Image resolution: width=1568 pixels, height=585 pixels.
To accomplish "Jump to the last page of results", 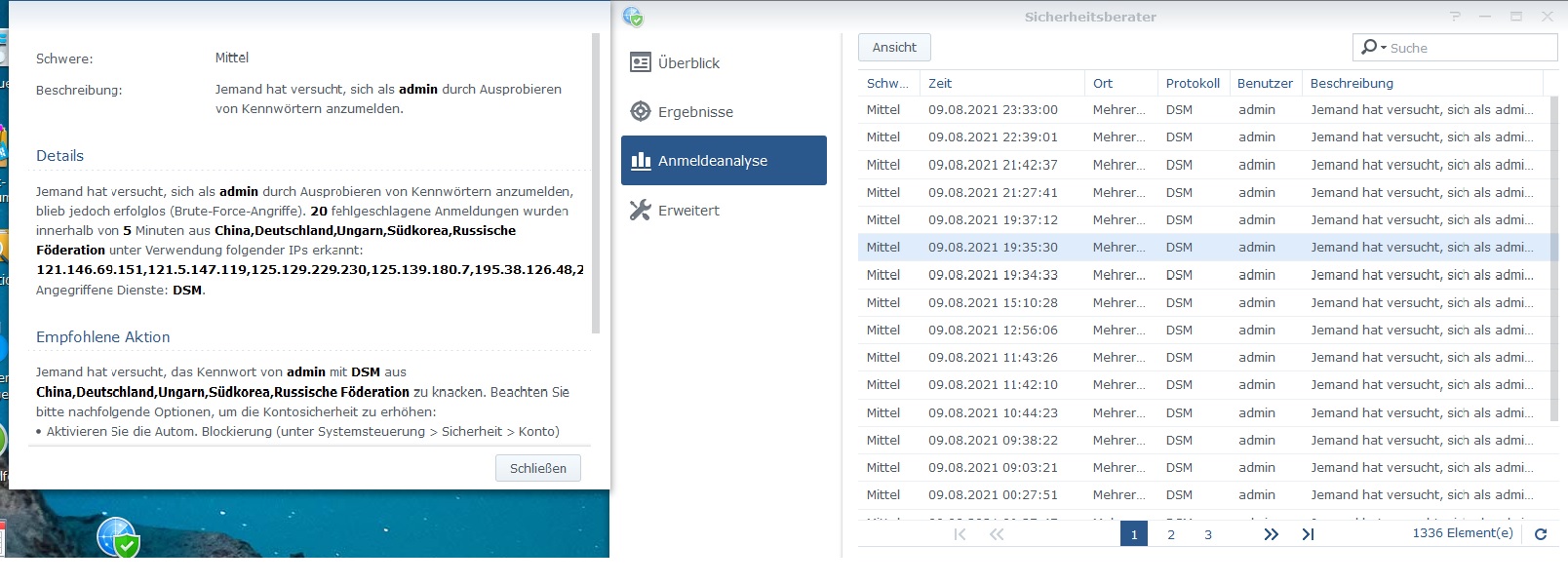I will tap(1308, 534).
